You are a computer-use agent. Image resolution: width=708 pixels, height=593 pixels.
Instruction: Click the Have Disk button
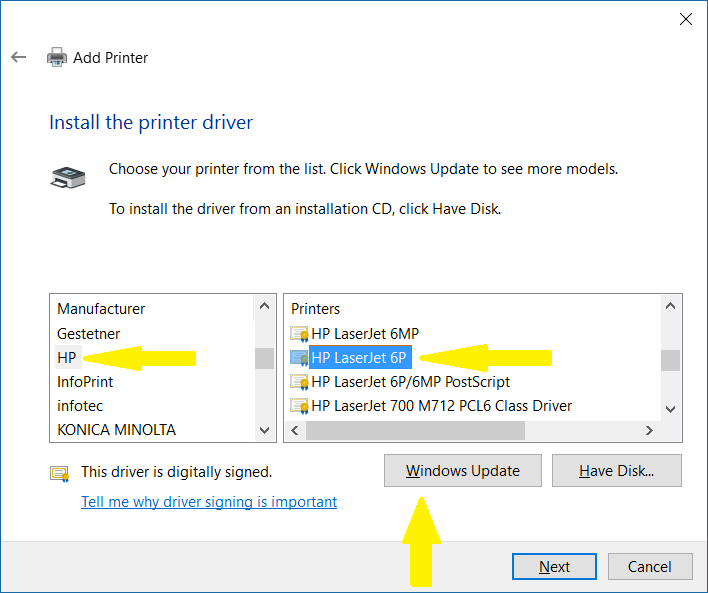click(x=617, y=471)
